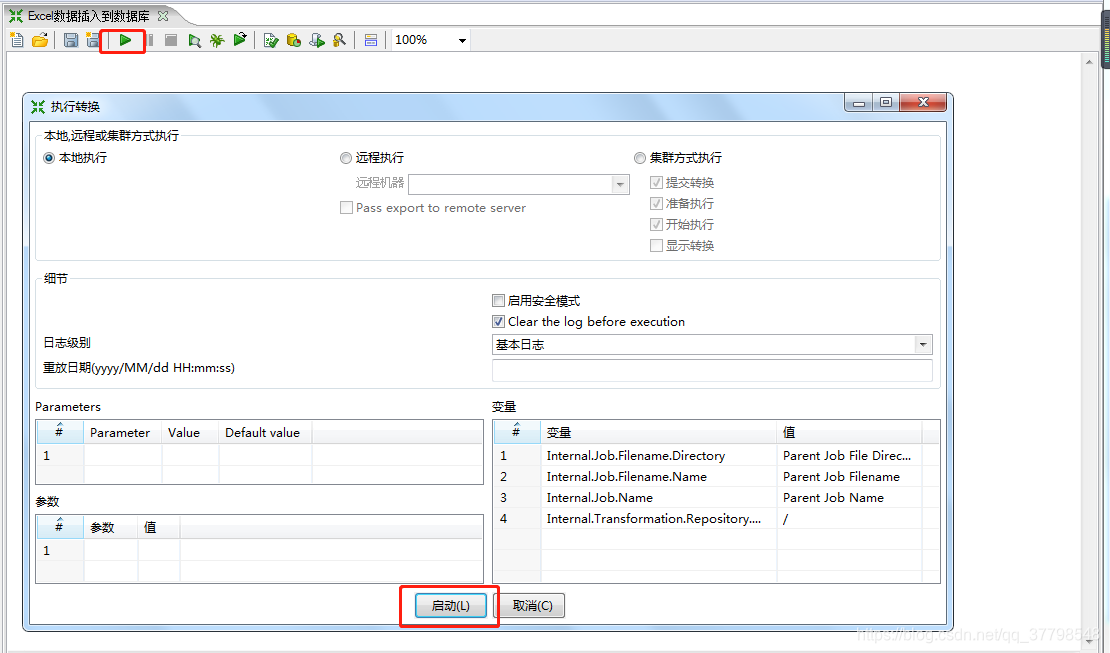Select the 集群方式执行 radio button
This screenshot has width=1110, height=653.
[640, 158]
